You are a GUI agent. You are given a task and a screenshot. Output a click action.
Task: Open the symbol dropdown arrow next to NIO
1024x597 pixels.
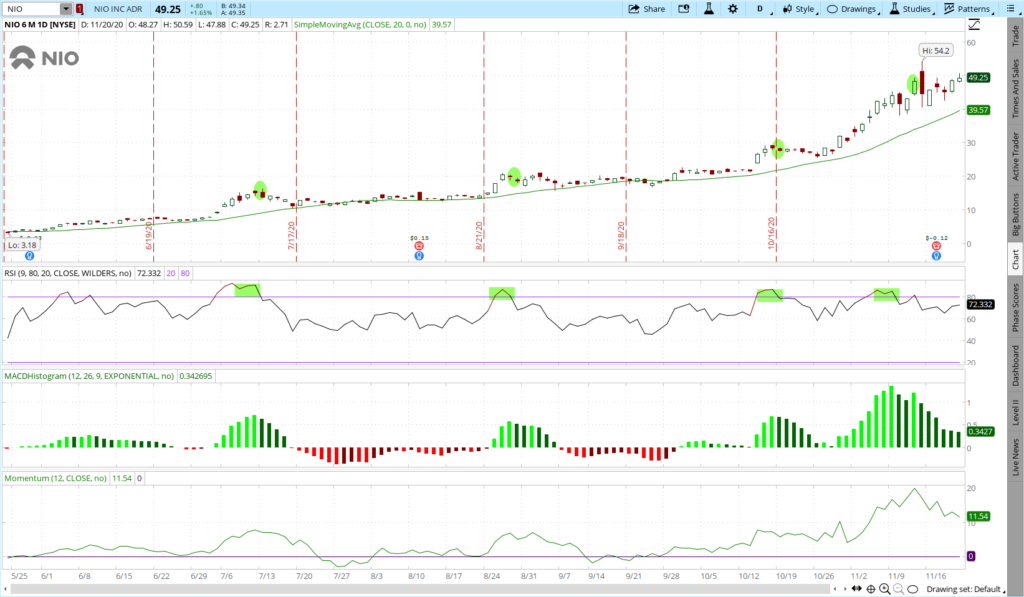pyautogui.click(x=66, y=9)
